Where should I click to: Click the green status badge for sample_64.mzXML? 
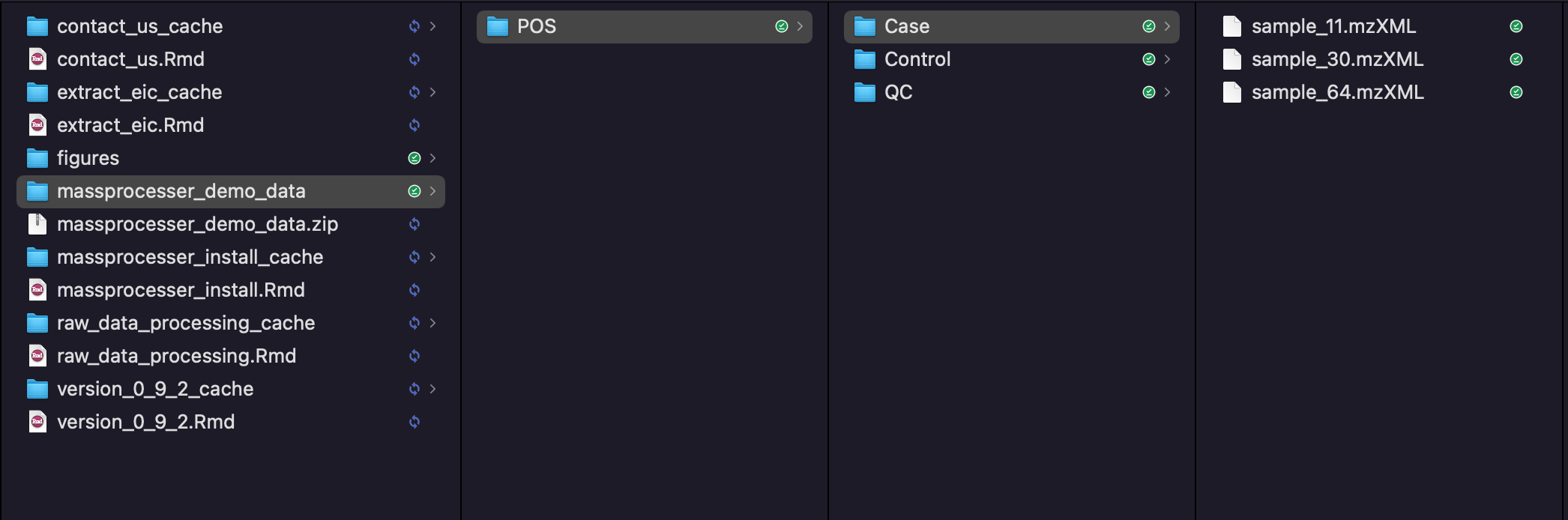point(1516,92)
